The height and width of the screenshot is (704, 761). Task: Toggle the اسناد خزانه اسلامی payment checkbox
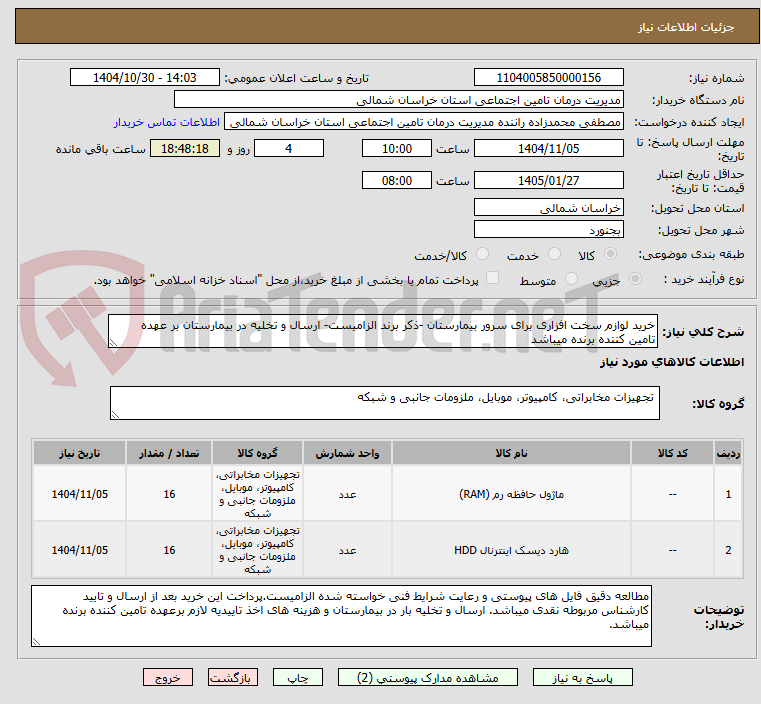492,280
